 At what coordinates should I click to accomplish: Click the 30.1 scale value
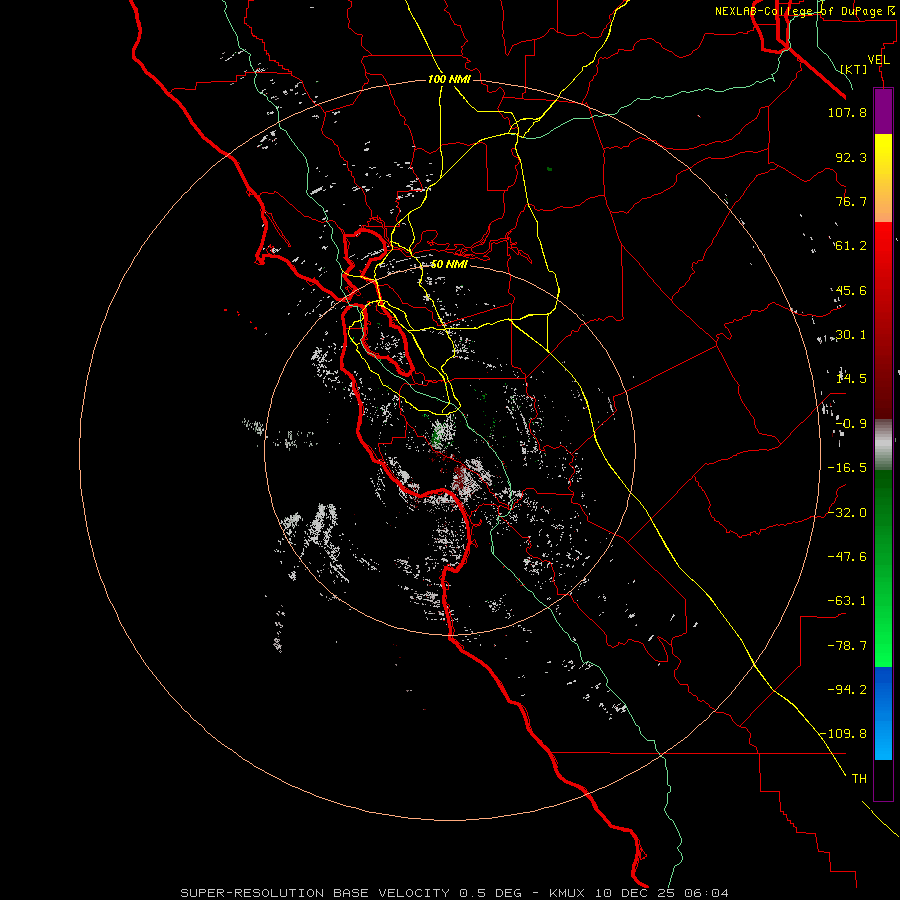[x=851, y=335]
